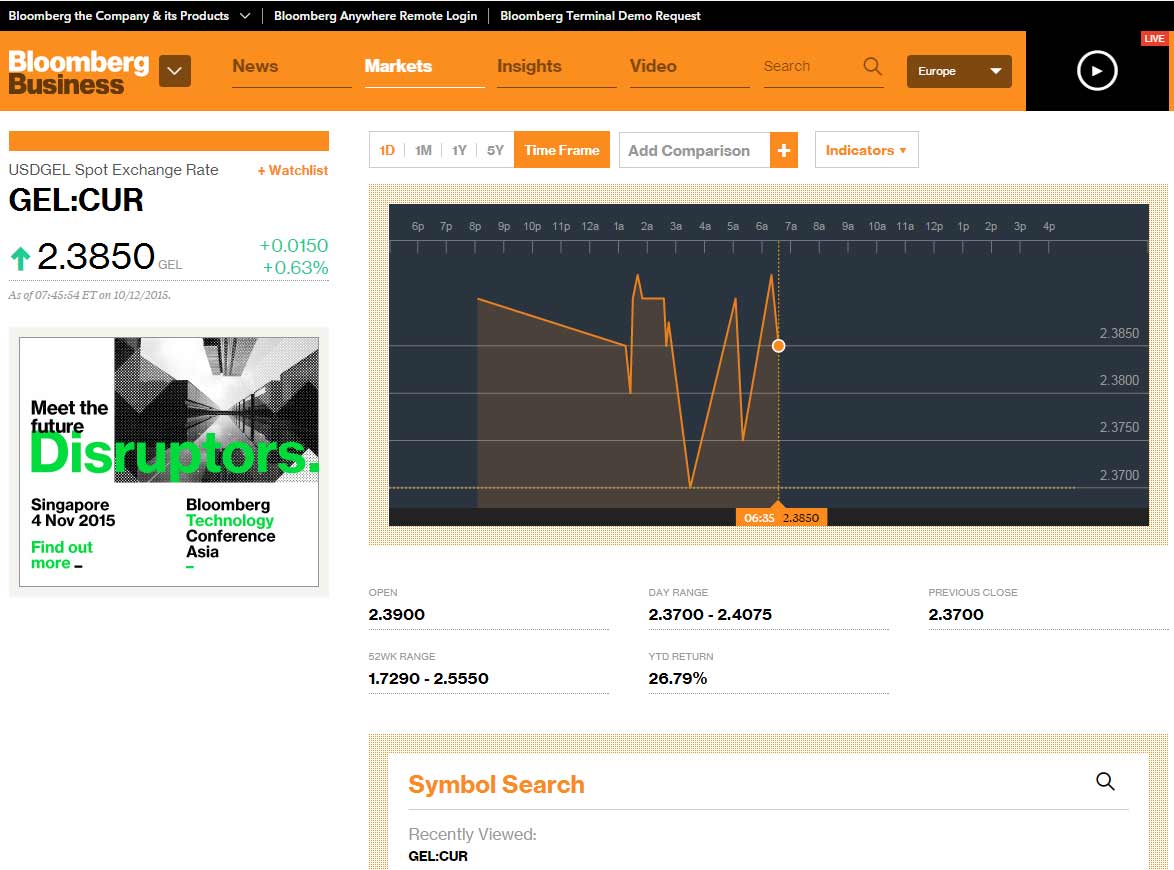1174x870 pixels.
Task: Select the 1M time frame
Action: 422,149
